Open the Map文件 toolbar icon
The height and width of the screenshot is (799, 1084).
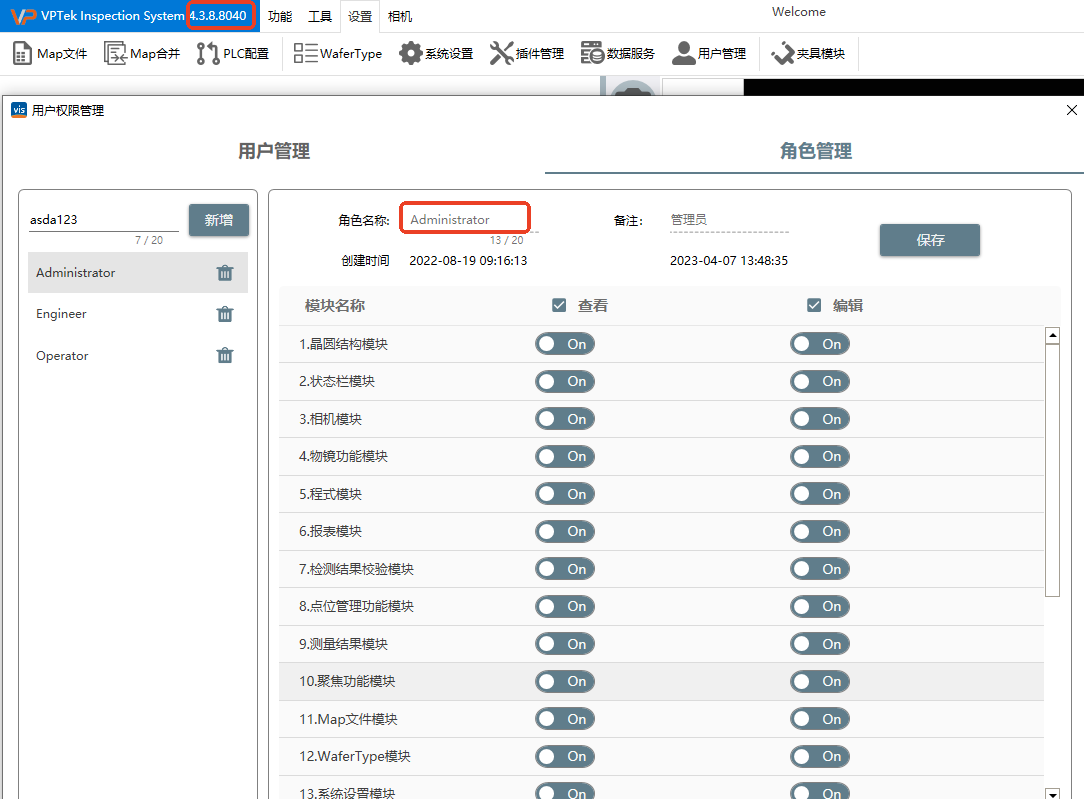22,53
